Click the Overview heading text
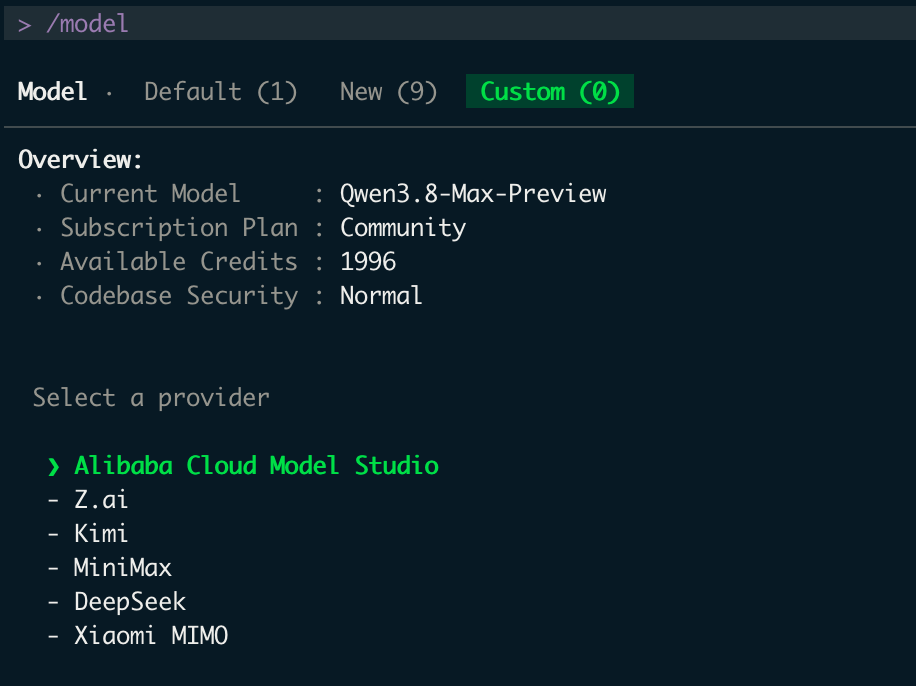Image resolution: width=916 pixels, height=686 pixels. pos(80,160)
